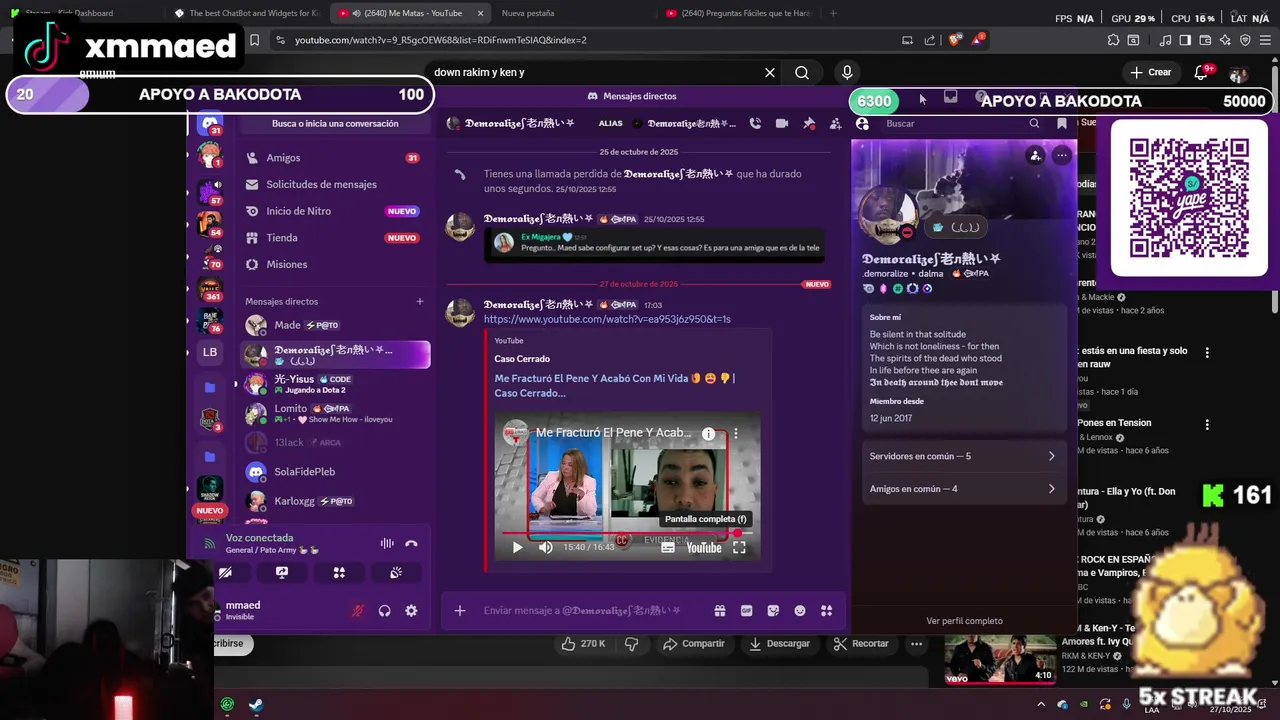Image resolution: width=1280 pixels, height=720 pixels.
Task: Open pinned messages in Discord header
Action: [x=809, y=123]
